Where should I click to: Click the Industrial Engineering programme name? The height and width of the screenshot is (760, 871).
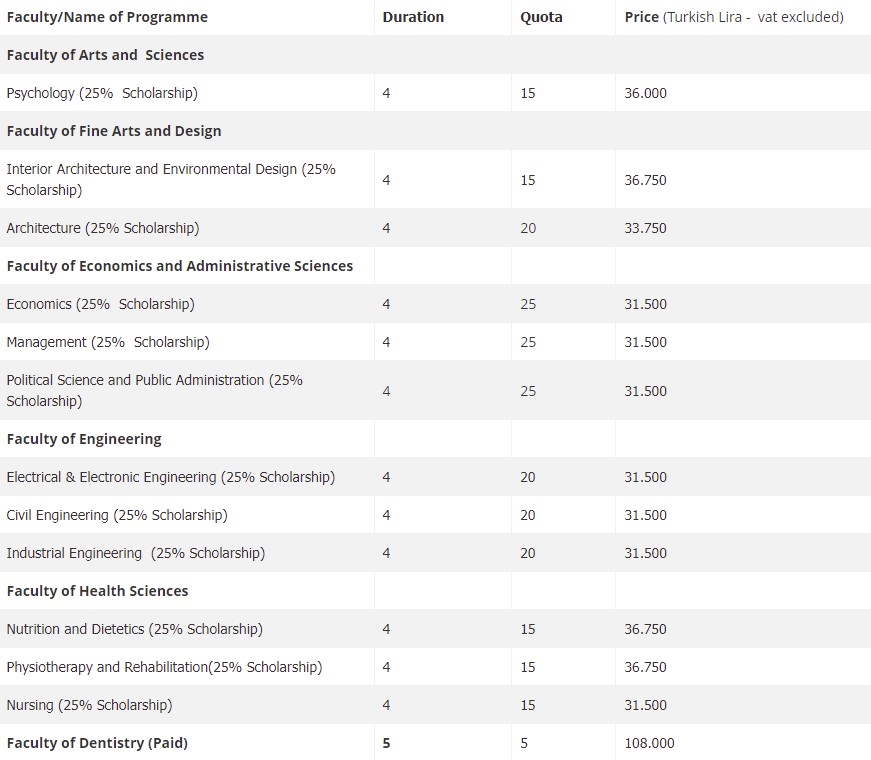(136, 553)
